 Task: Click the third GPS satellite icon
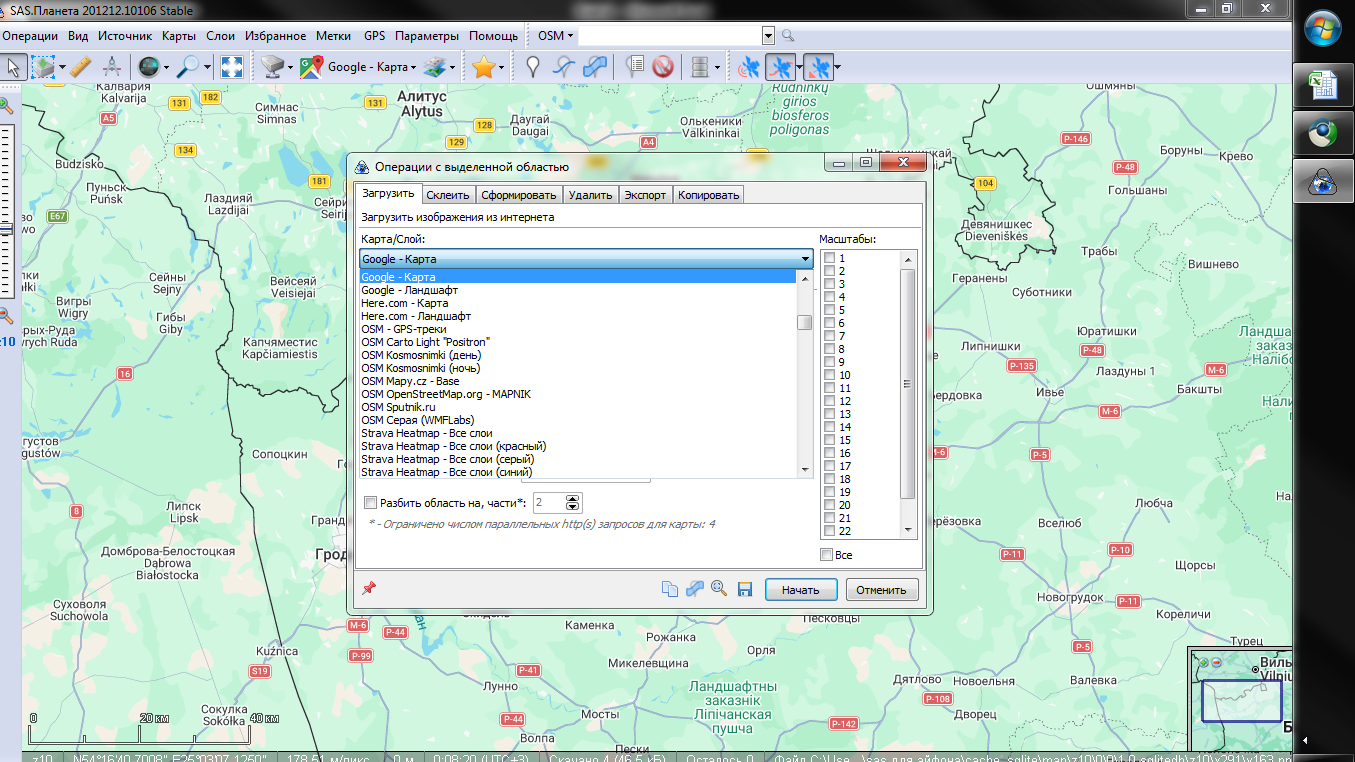[817, 67]
